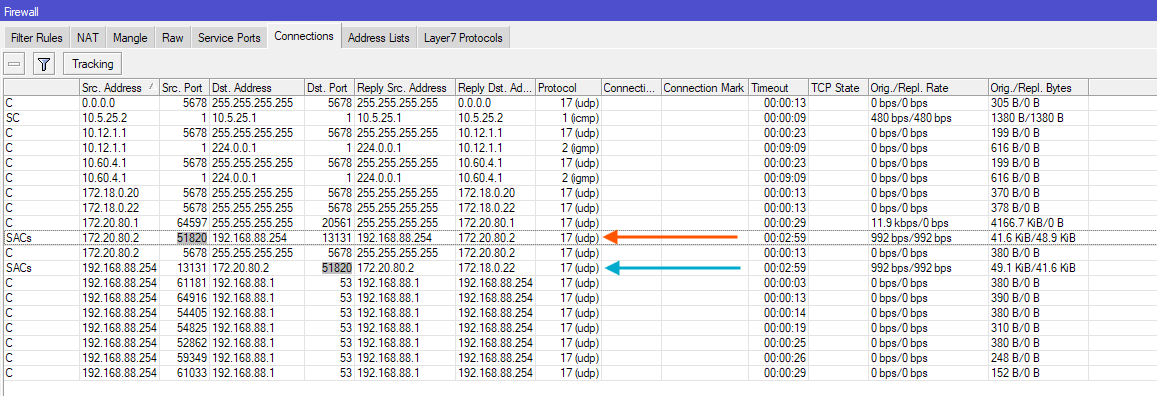Sort by Src. Port column header
Image resolution: width=1157 pixels, height=396 pixels.
pyautogui.click(x=184, y=88)
